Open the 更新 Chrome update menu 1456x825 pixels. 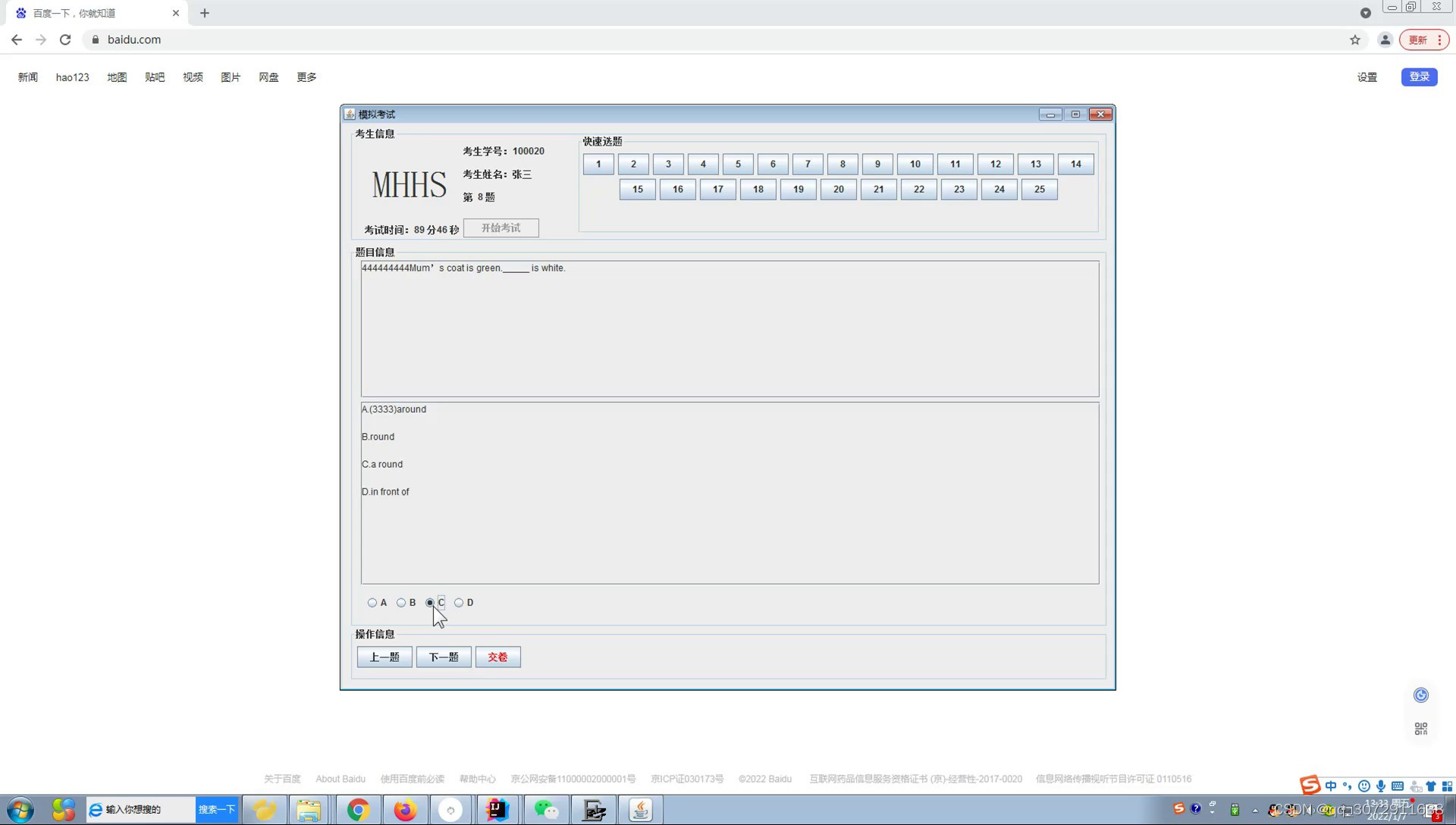coord(1424,39)
